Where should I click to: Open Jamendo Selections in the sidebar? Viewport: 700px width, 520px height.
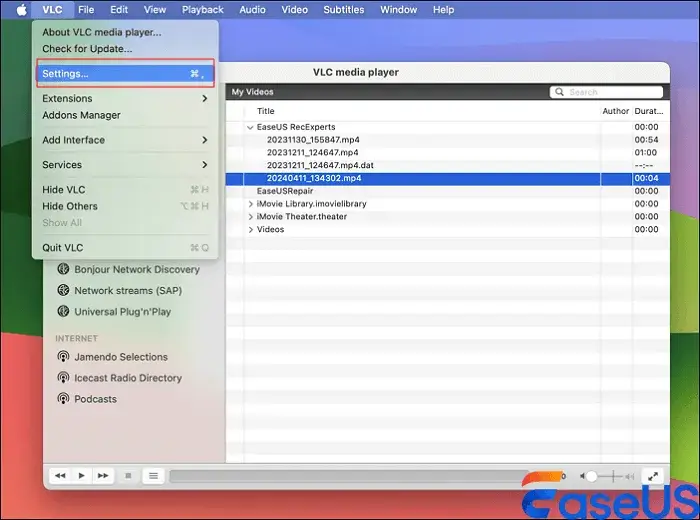tap(121, 357)
